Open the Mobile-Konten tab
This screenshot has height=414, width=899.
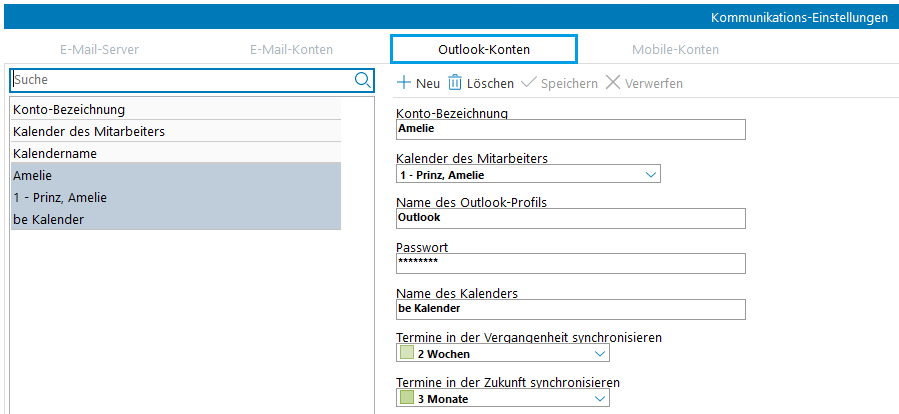click(675, 49)
